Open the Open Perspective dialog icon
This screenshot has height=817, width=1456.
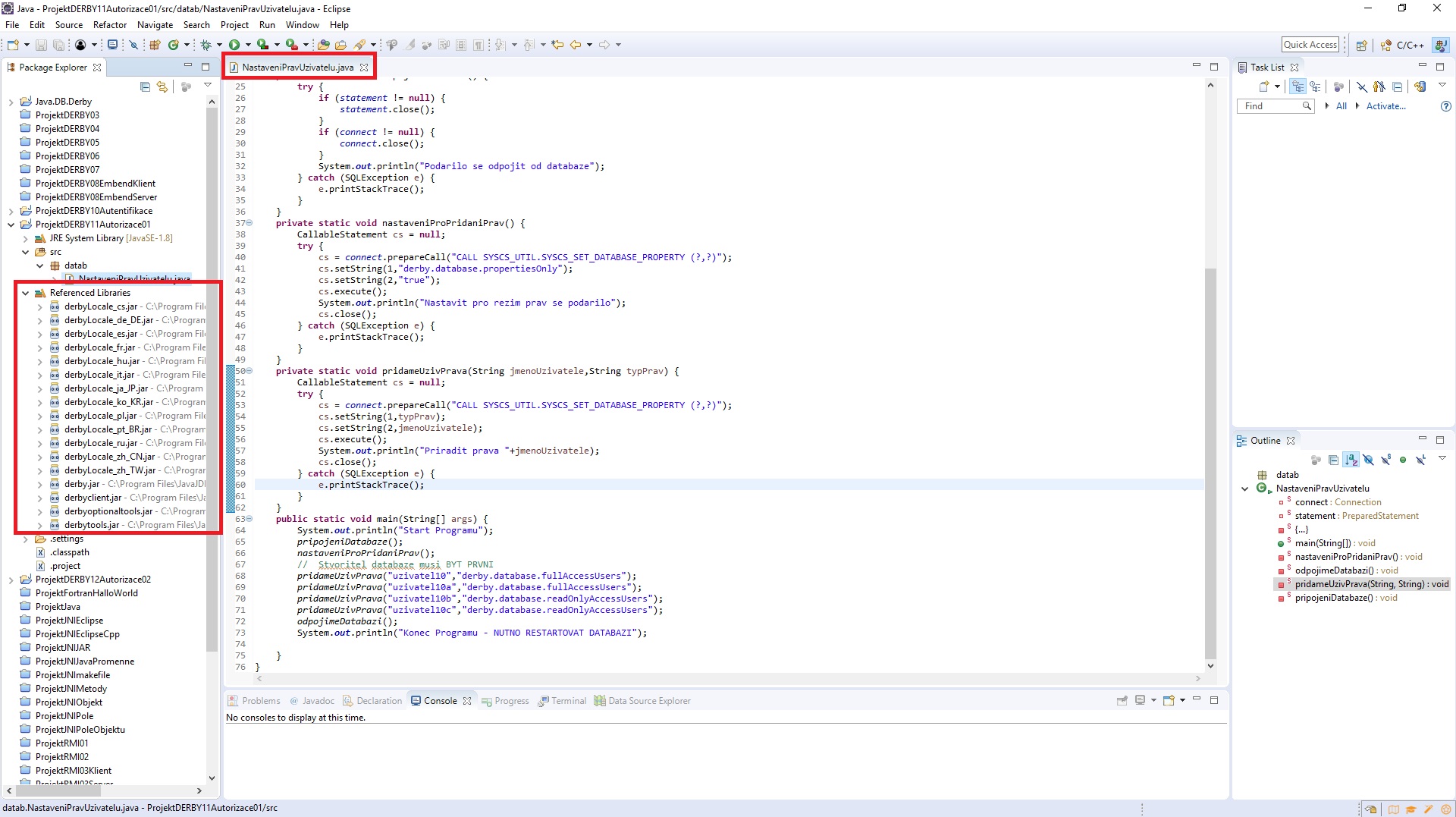click(x=1361, y=45)
